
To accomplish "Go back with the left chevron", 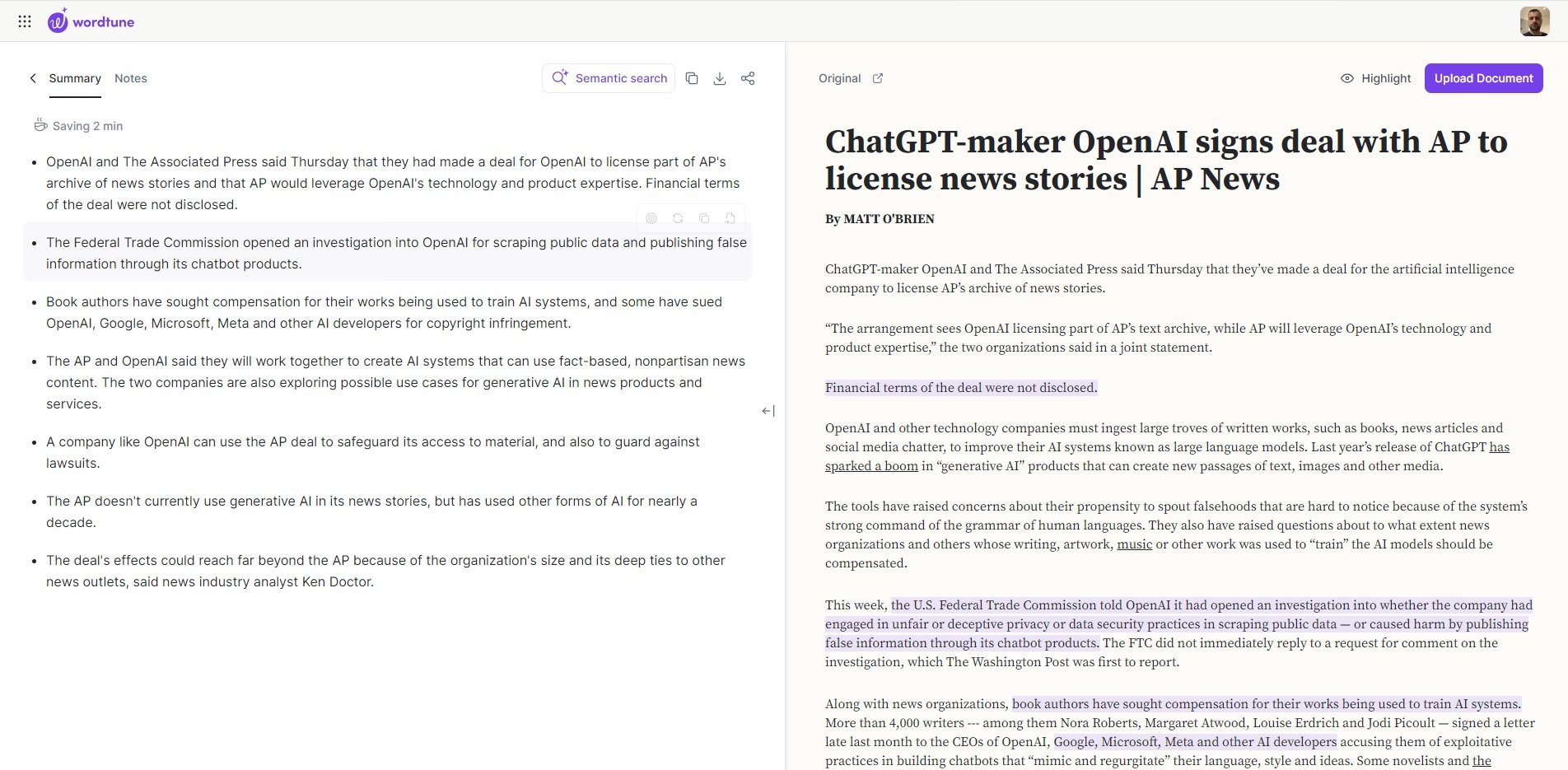I will click(x=33, y=78).
